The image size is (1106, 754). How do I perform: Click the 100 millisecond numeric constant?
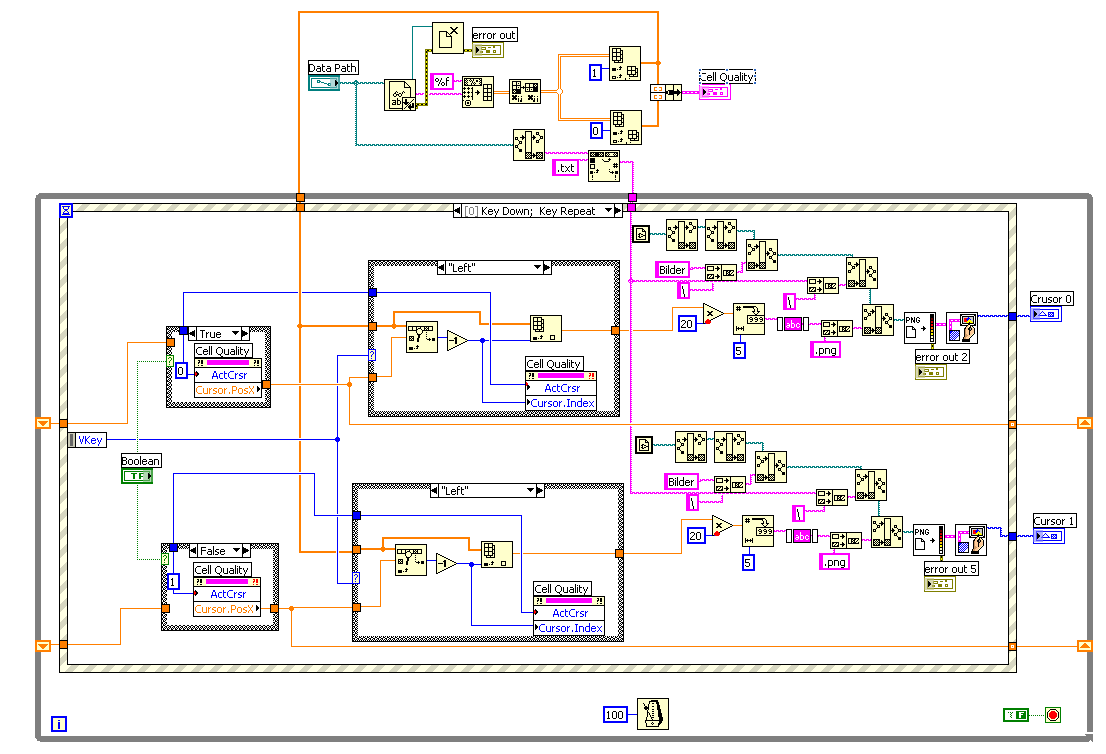click(615, 715)
